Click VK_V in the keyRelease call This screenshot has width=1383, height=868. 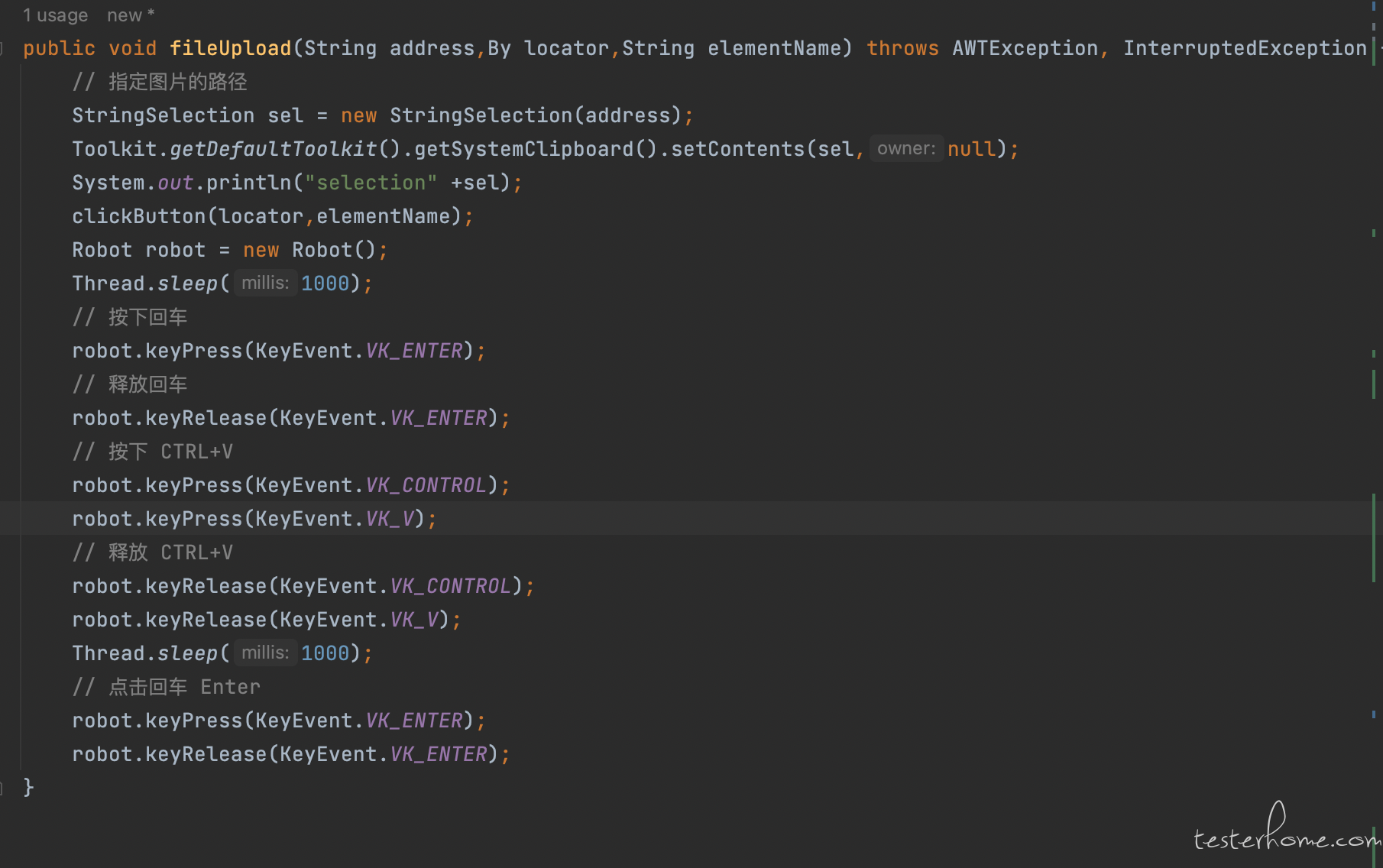tap(413, 620)
